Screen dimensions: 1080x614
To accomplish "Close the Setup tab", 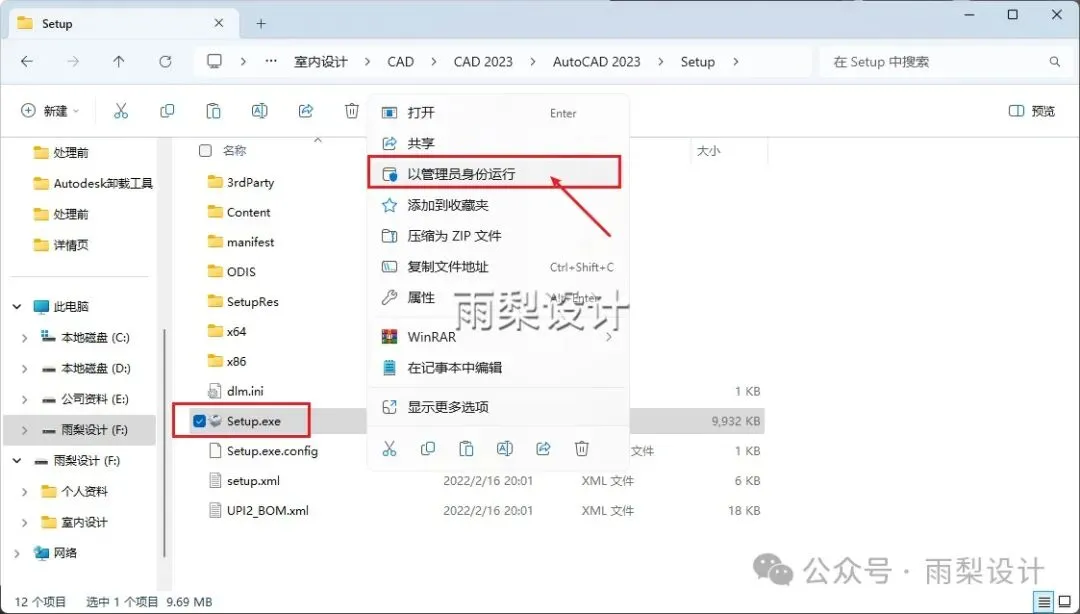I will click(x=218, y=23).
